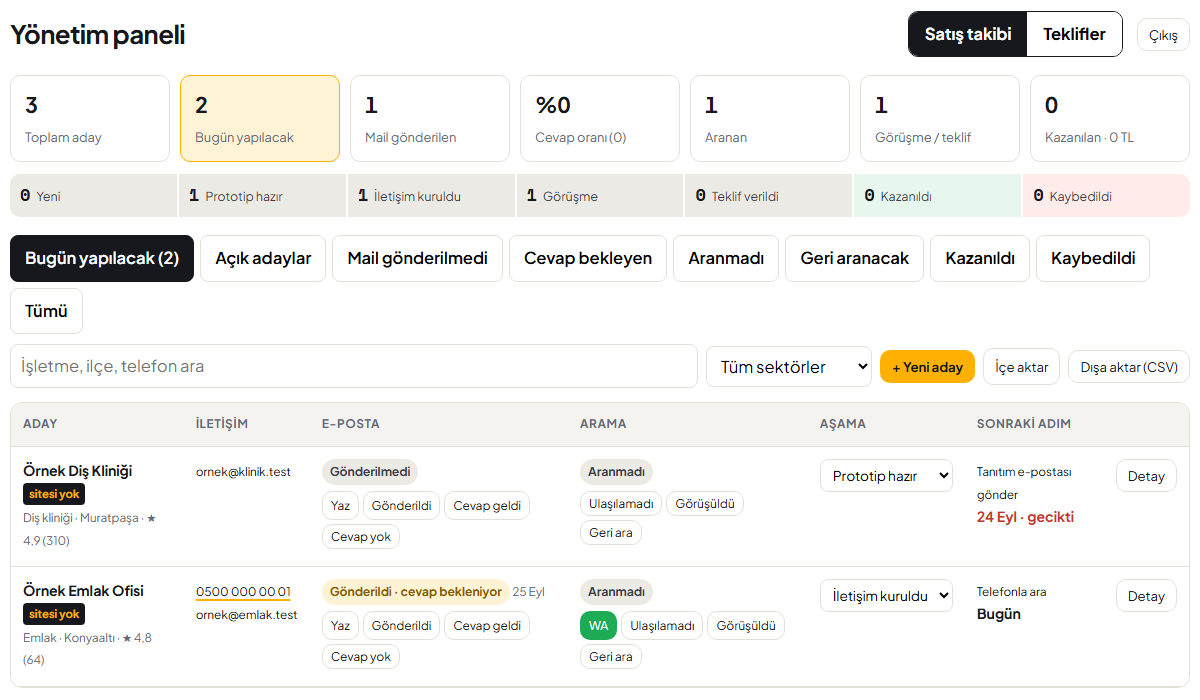The height and width of the screenshot is (700, 1200).
Task: Set Geri ara for Örnek Emlak Ofisi
Action: [x=611, y=657]
